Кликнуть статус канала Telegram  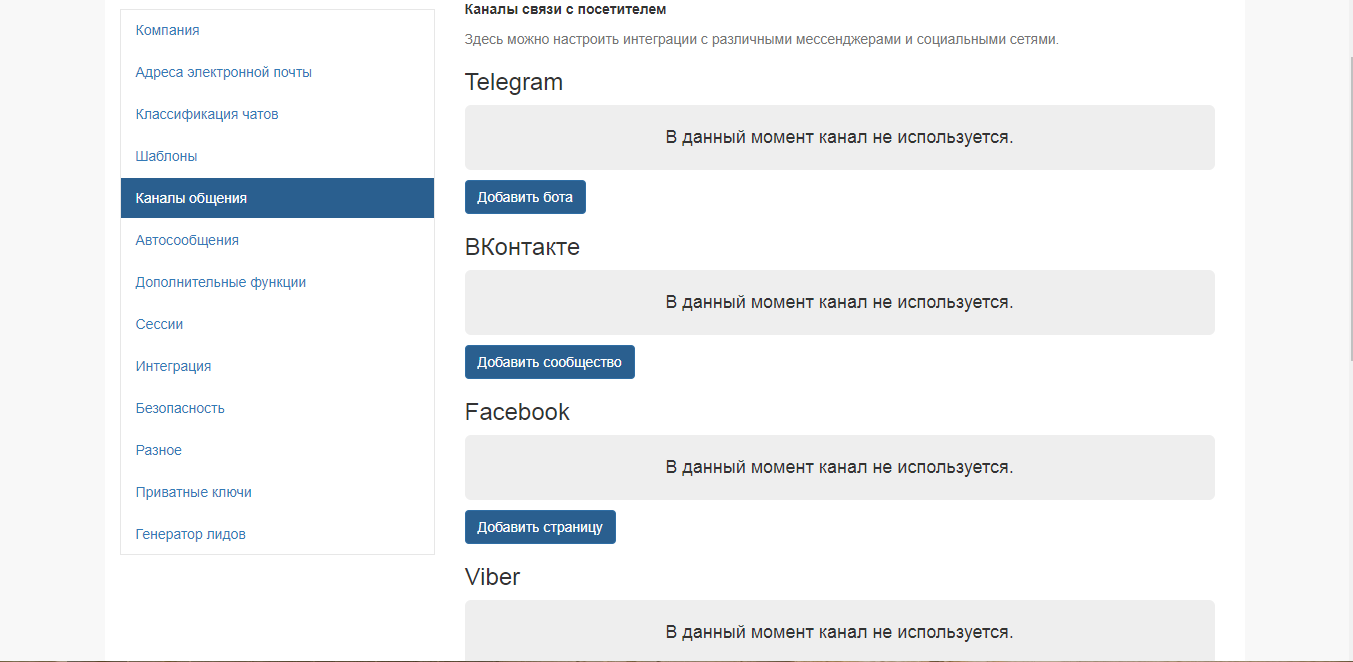[839, 137]
